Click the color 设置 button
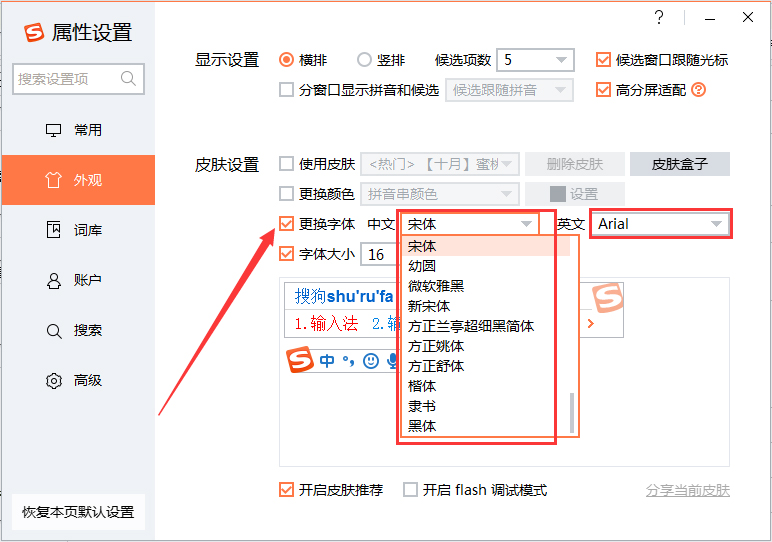Viewport: 772px width, 542px height. click(575, 194)
